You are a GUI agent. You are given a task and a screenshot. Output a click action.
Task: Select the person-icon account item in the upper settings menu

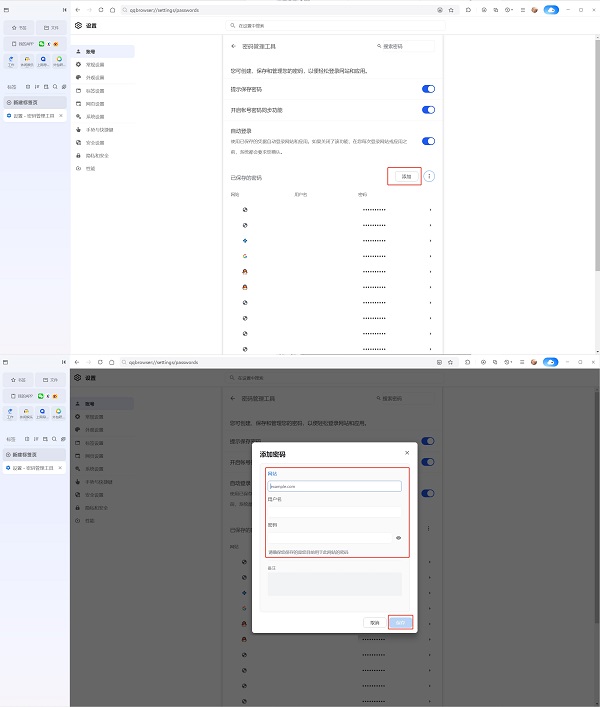coord(103,51)
